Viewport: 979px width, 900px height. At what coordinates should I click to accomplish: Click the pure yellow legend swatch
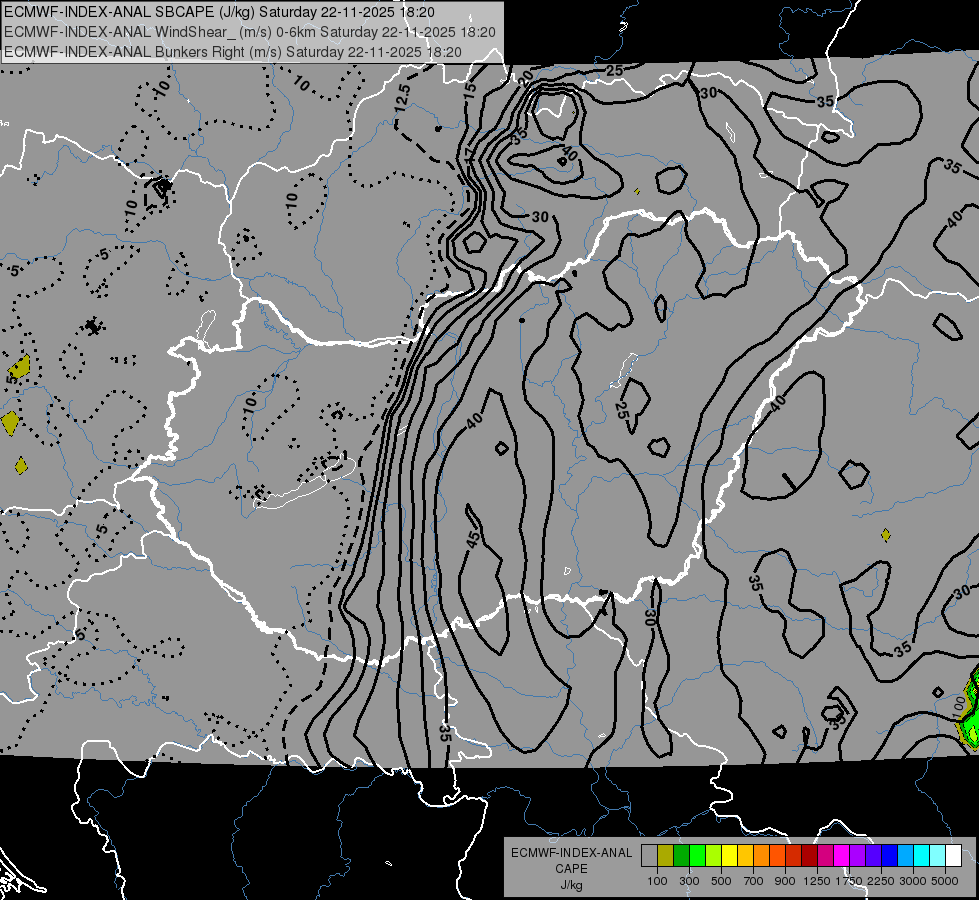click(x=729, y=856)
